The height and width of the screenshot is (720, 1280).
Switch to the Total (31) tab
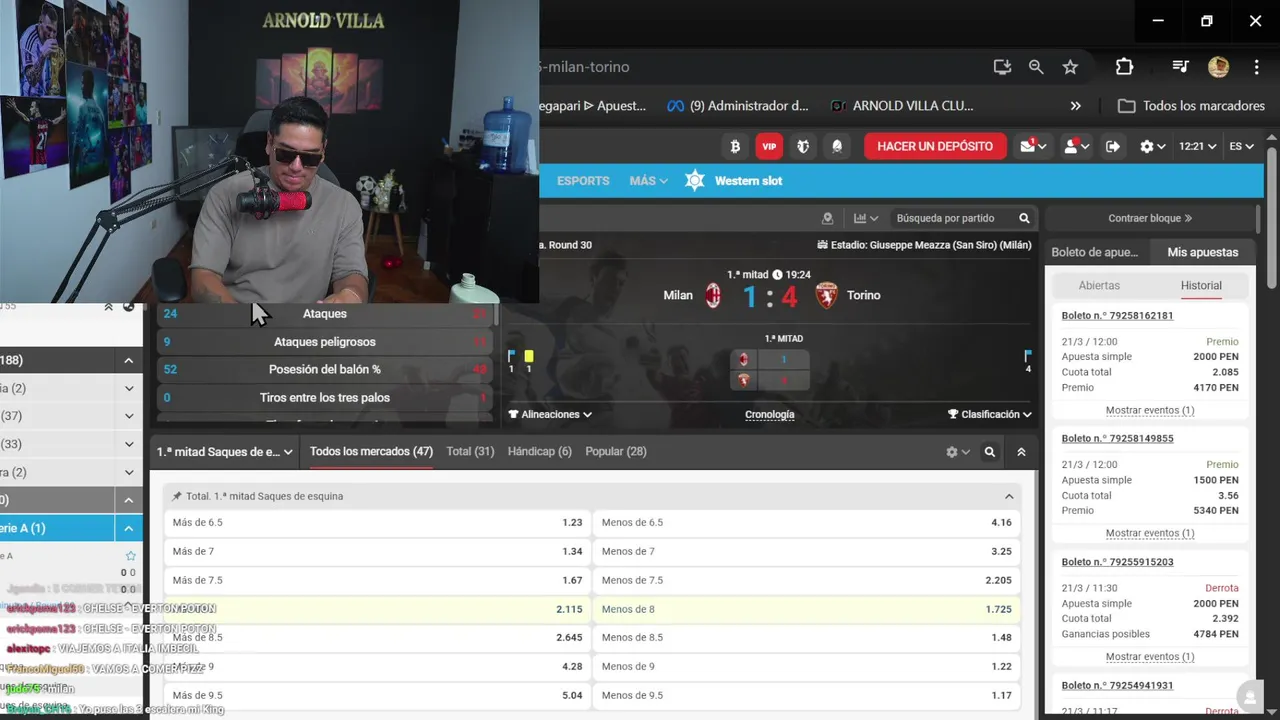pos(470,452)
